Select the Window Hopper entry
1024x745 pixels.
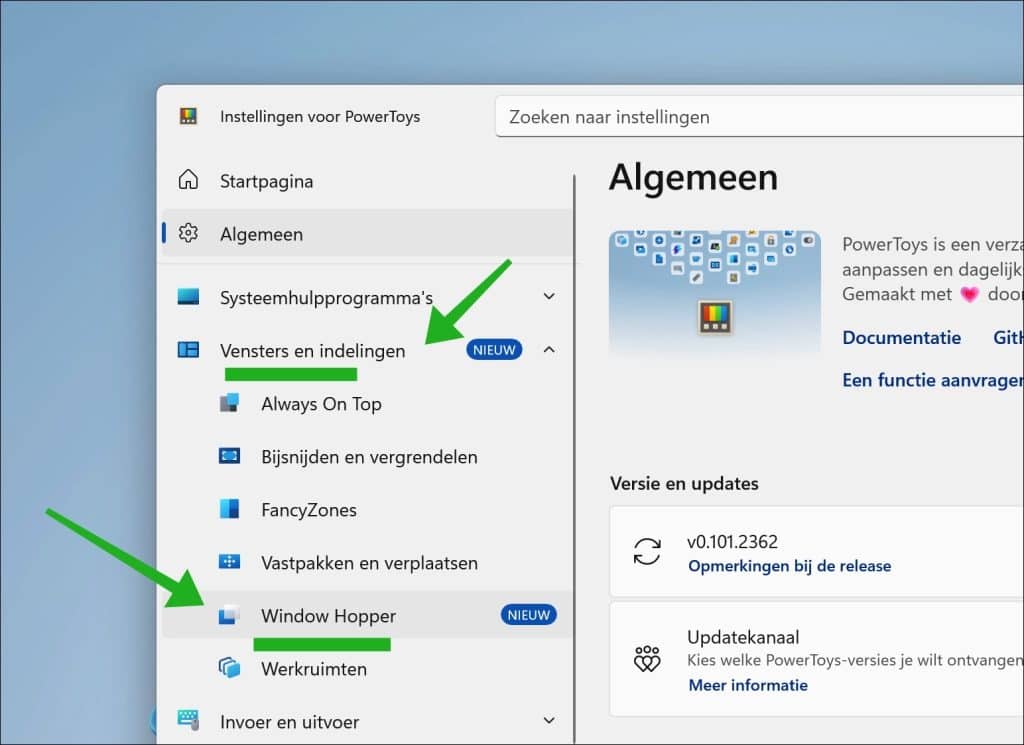tap(368, 615)
